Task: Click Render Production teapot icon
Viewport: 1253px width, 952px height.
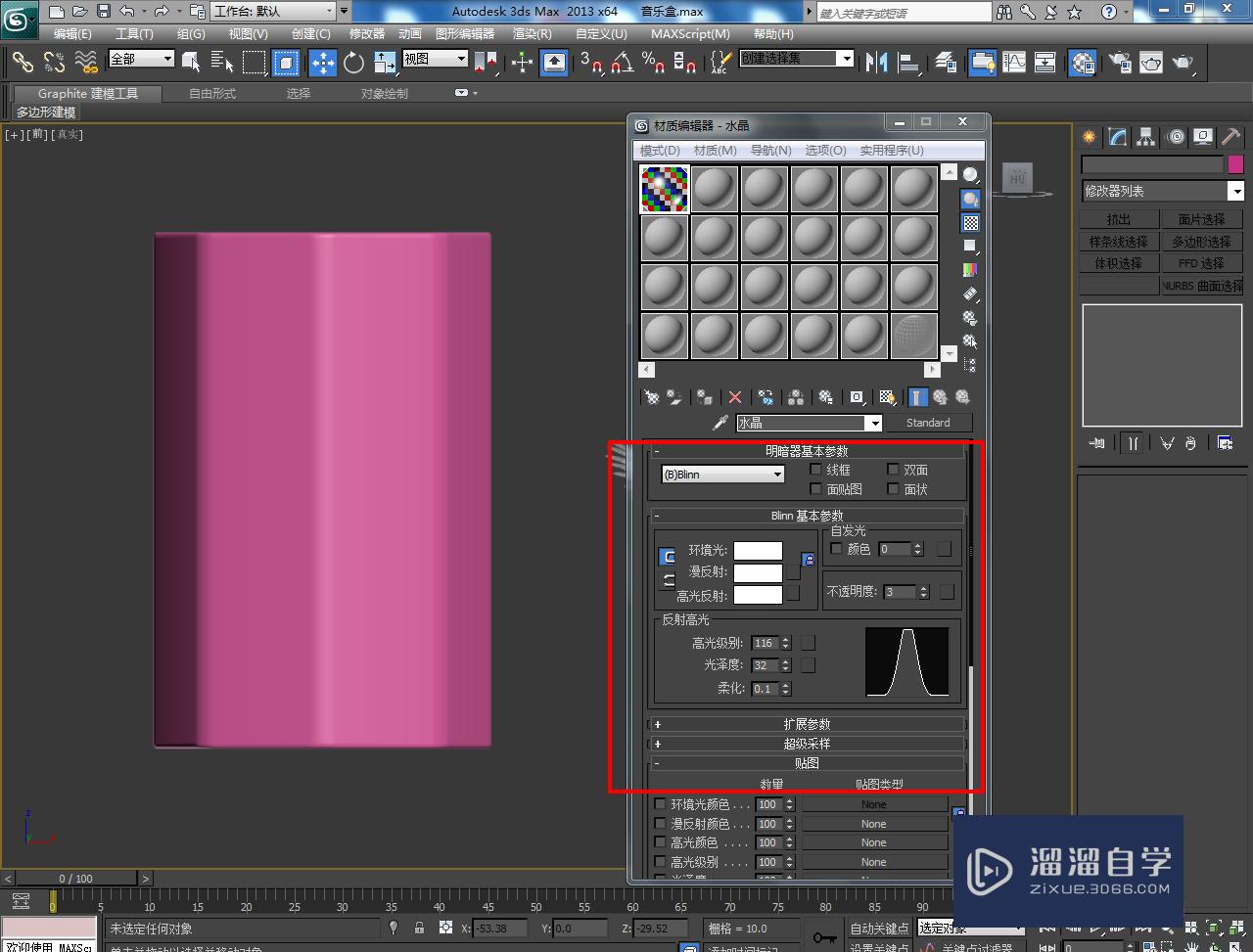Action: [1183, 63]
